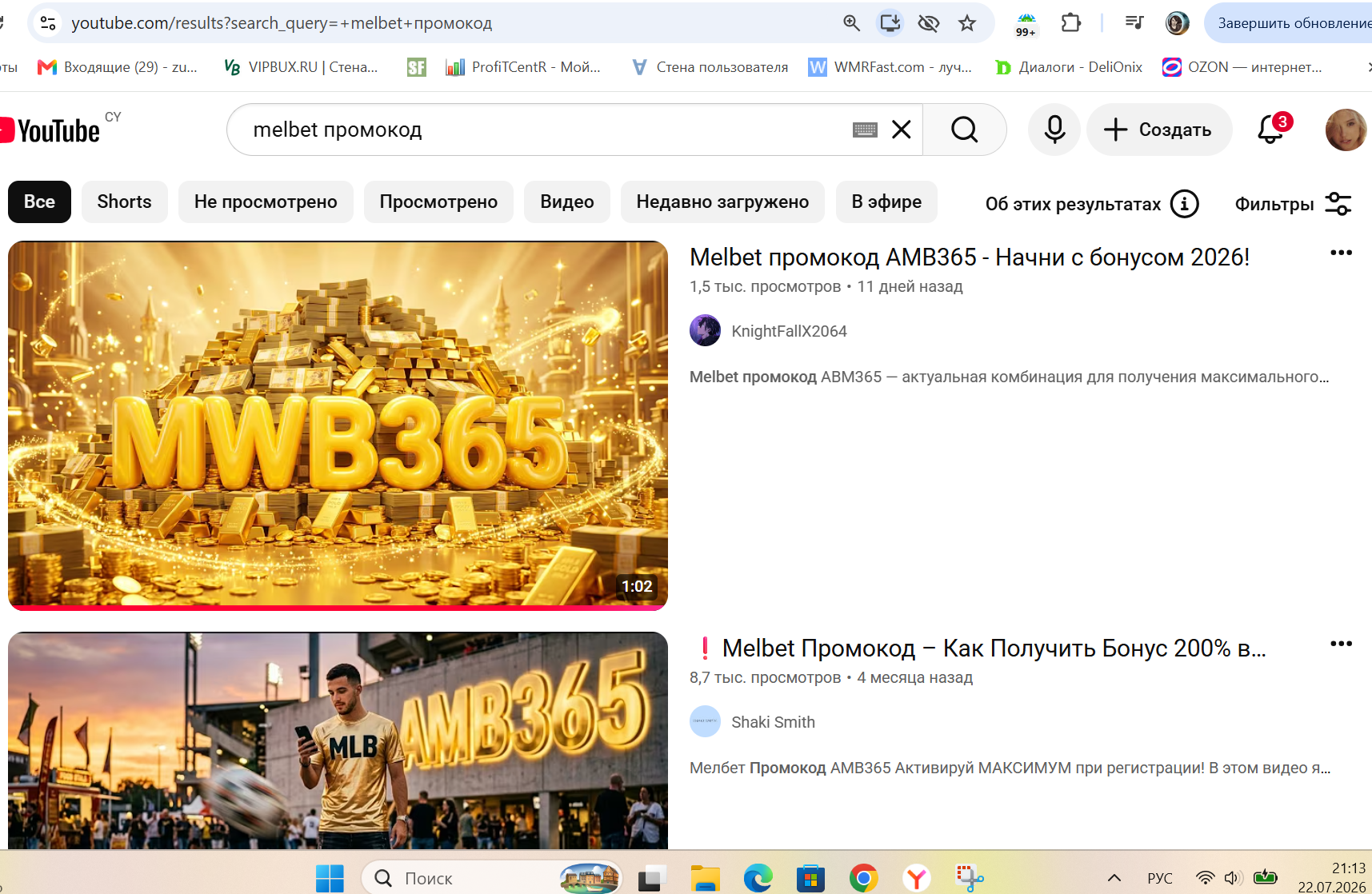
Task: Open Yandex Browser from the taskbar
Action: (917, 879)
